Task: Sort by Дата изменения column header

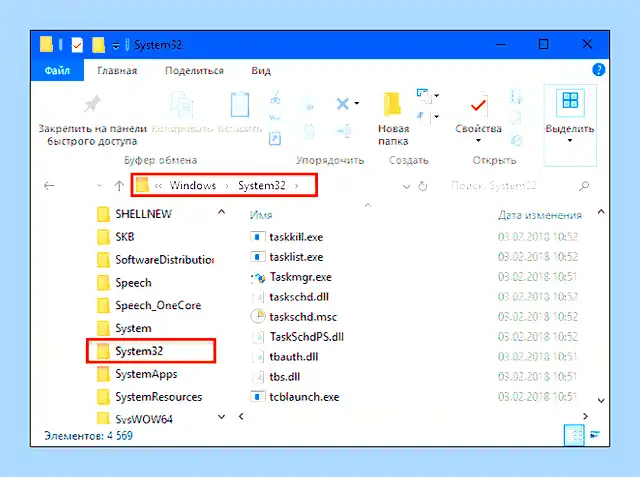Action: point(540,215)
